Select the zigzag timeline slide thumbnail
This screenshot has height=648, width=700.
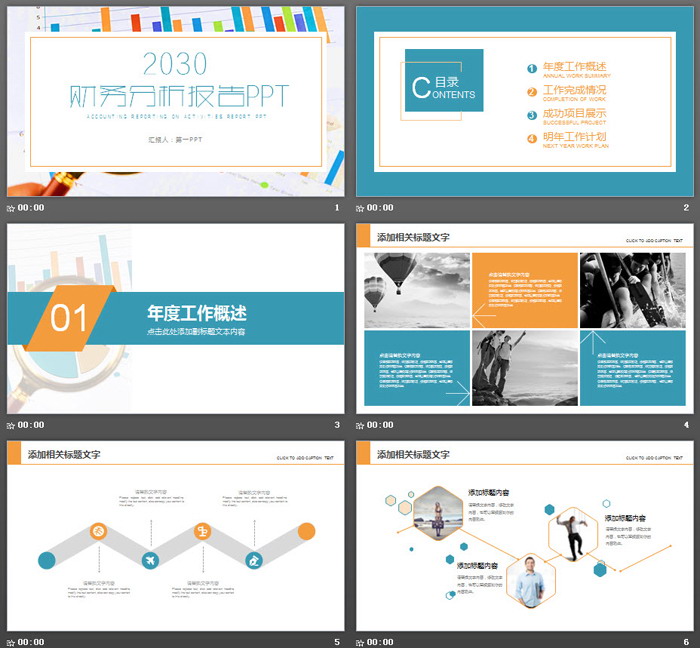click(175, 534)
